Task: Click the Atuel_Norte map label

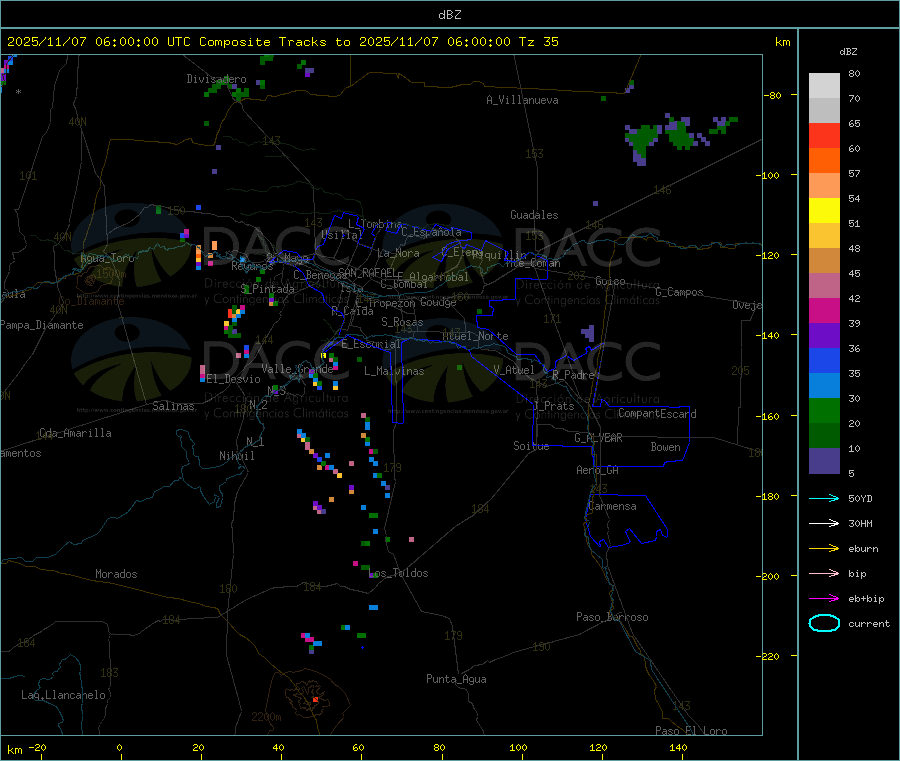Action: click(475, 336)
